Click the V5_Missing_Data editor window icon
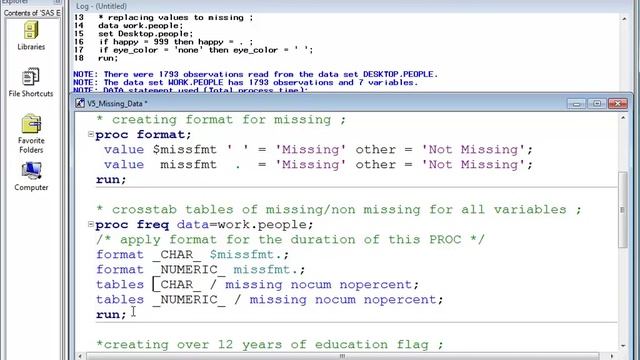640x360 pixels. coord(80,103)
